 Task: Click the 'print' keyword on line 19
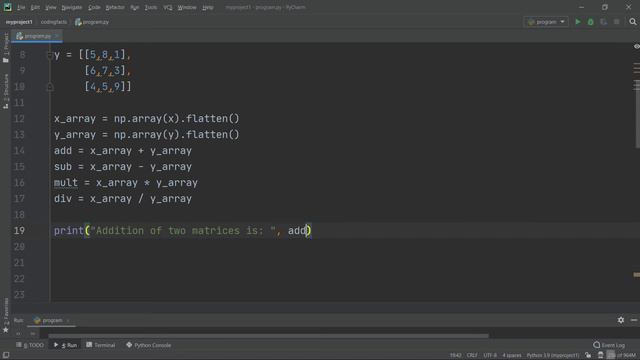(69, 231)
